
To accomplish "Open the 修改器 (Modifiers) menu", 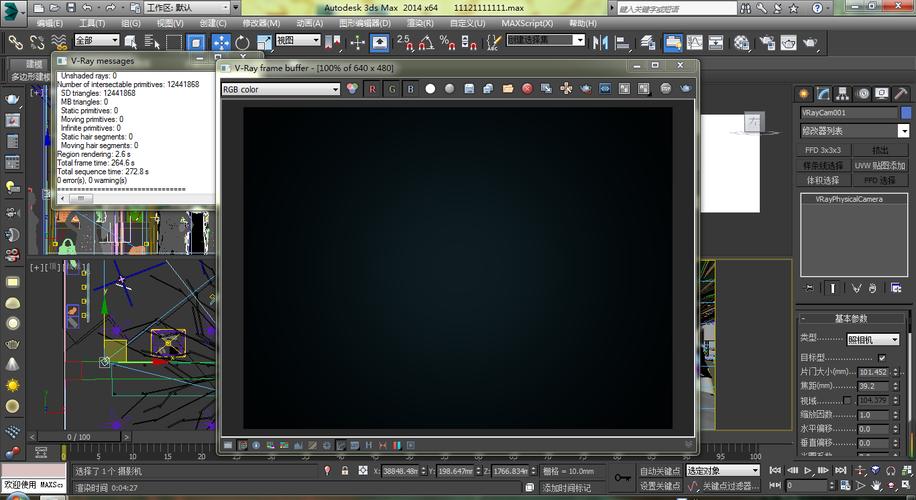I will (x=261, y=22).
